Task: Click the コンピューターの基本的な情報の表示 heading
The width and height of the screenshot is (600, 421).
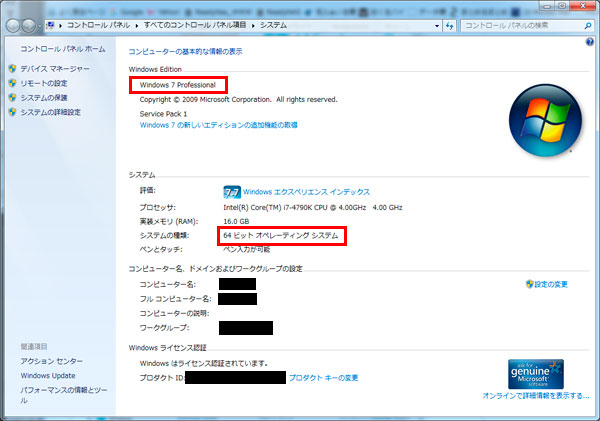Action: tap(186, 52)
